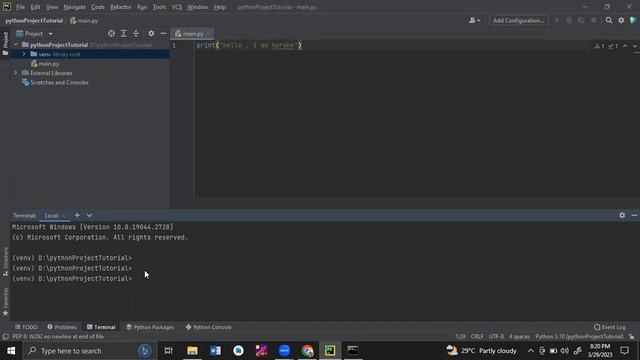Select Scratches and Consoles
This screenshot has height=360, width=640.
tap(55, 82)
